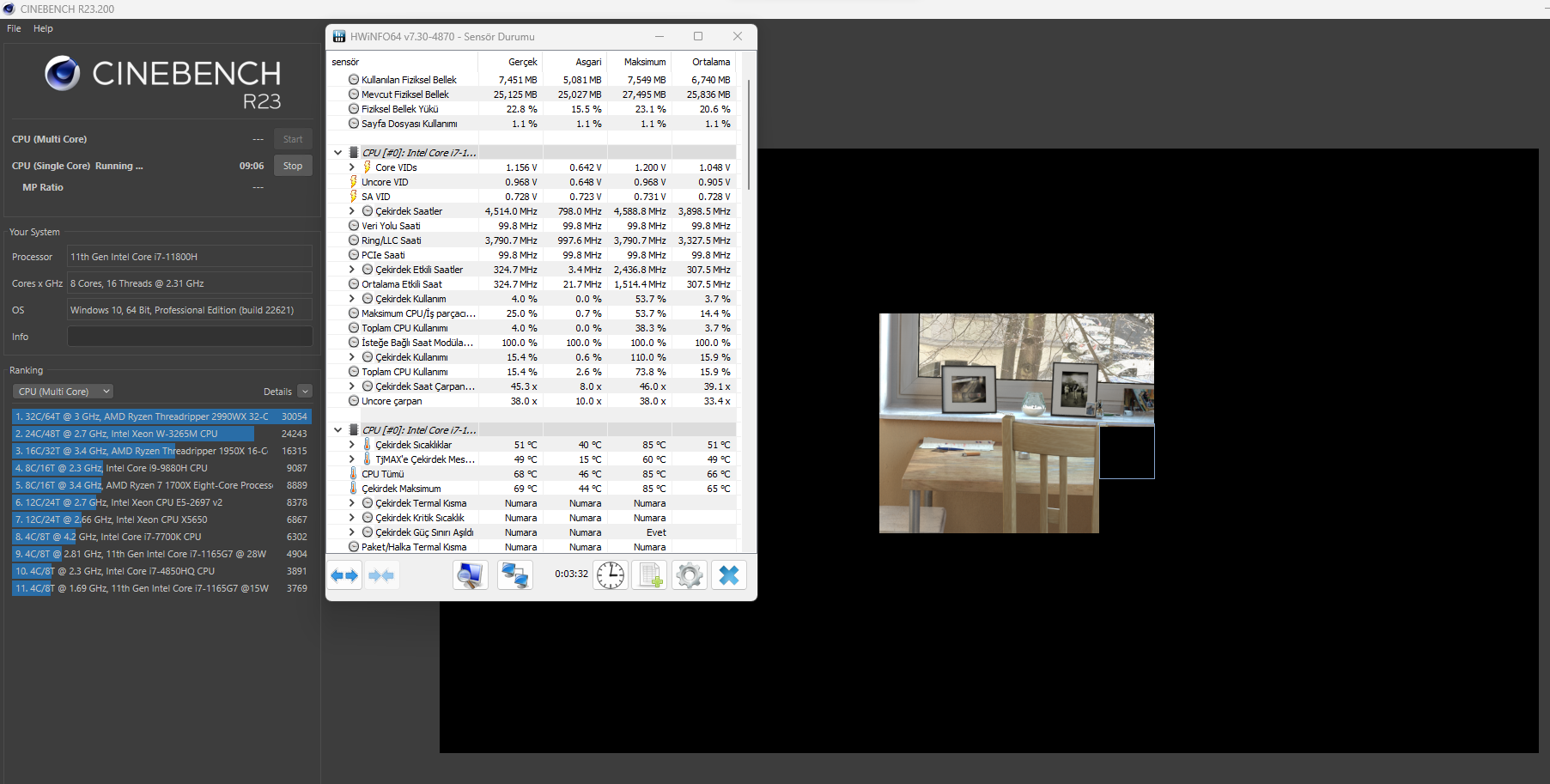The width and height of the screenshot is (1550, 784).
Task: Select the Ryzen 7 1700X ranking row
Action: pyautogui.click(x=161, y=485)
